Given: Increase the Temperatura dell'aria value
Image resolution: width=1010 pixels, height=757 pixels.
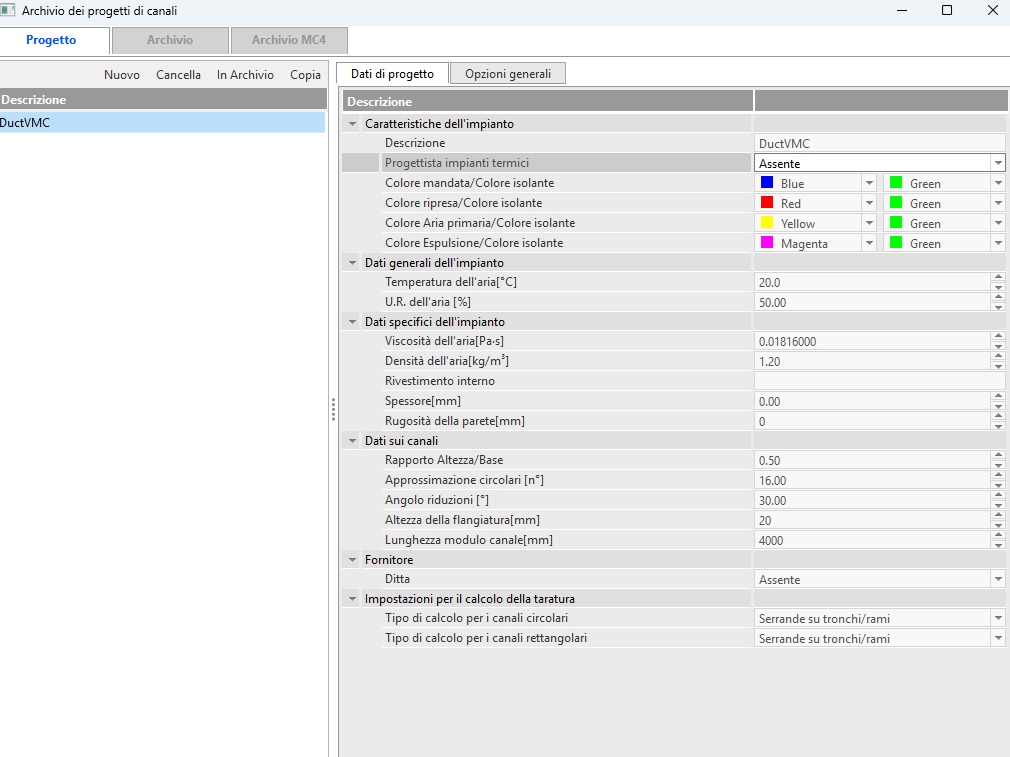Looking at the screenshot, I should (997, 278).
